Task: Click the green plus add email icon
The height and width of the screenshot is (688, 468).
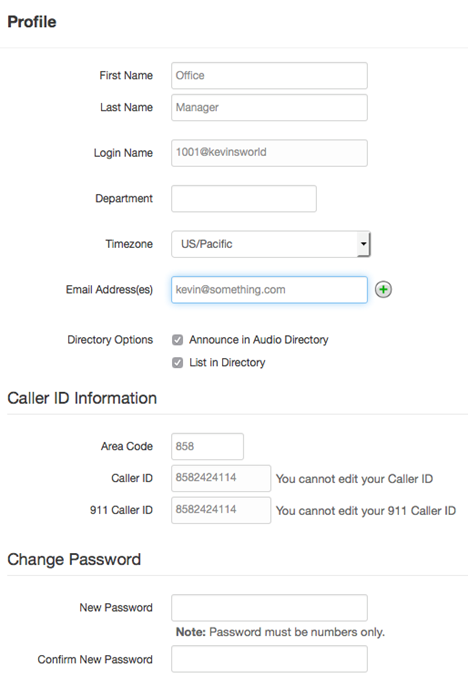Action: [383, 290]
